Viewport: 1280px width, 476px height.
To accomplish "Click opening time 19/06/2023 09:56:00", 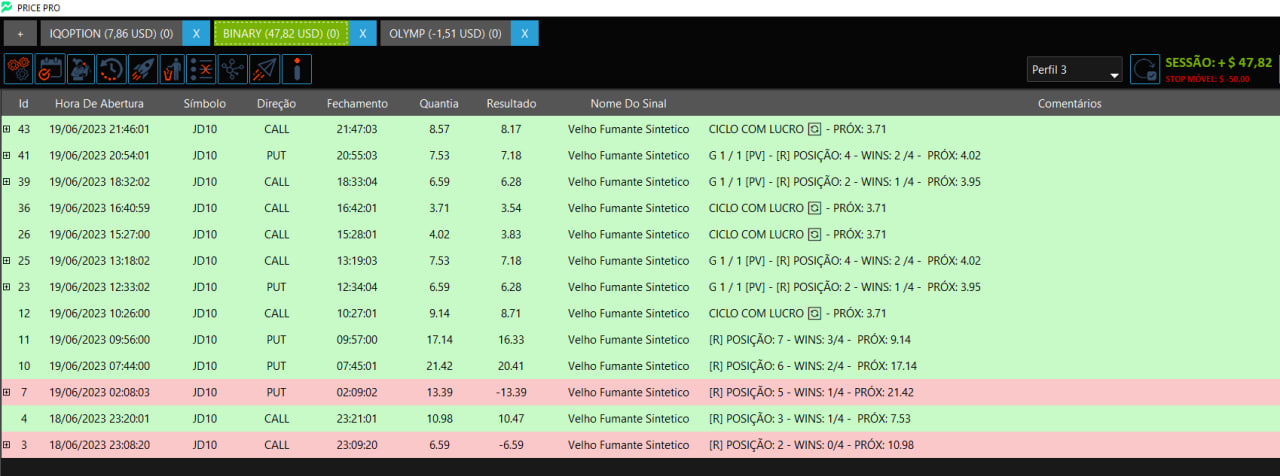I will [99, 340].
